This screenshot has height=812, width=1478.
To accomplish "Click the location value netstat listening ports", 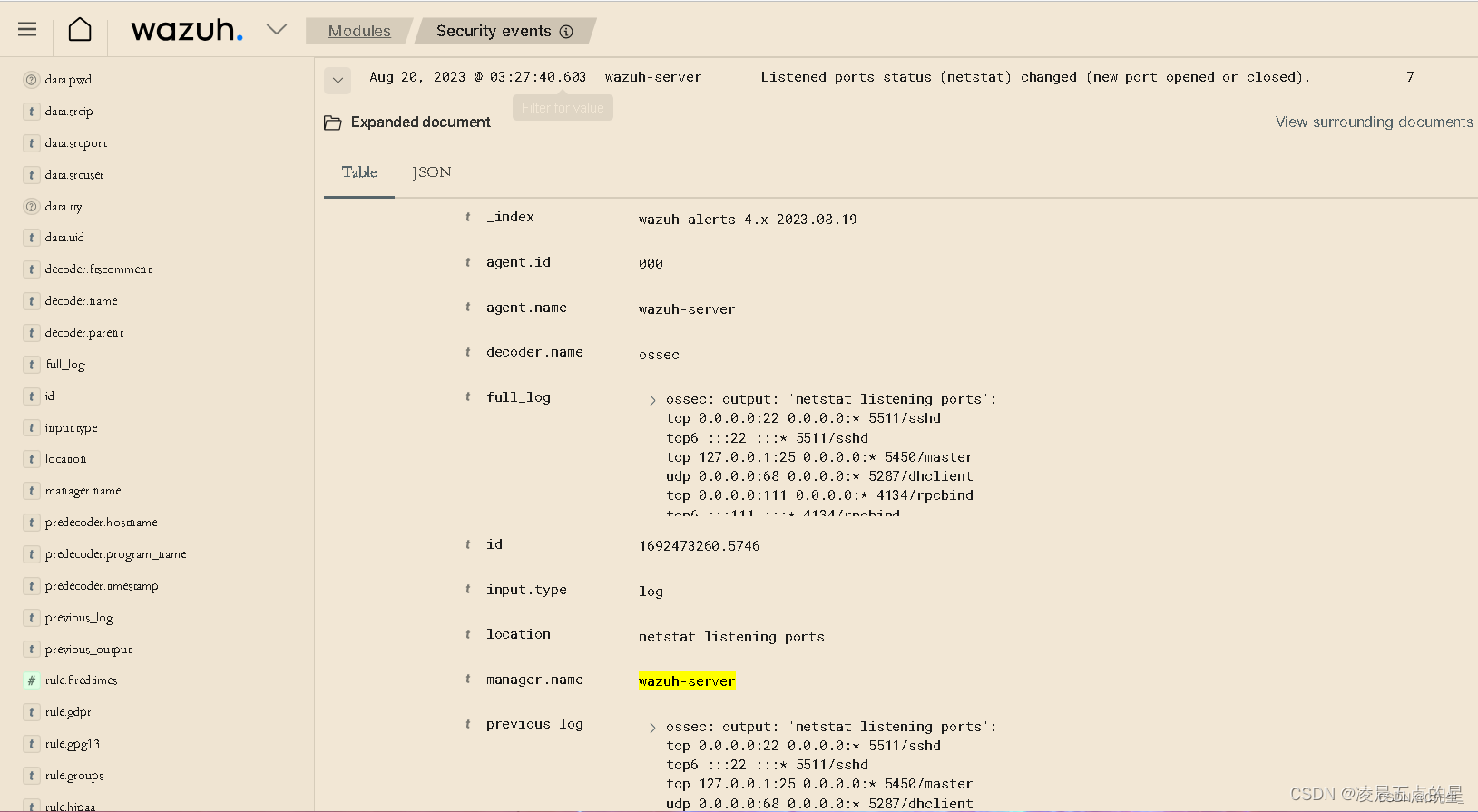I will [x=731, y=637].
